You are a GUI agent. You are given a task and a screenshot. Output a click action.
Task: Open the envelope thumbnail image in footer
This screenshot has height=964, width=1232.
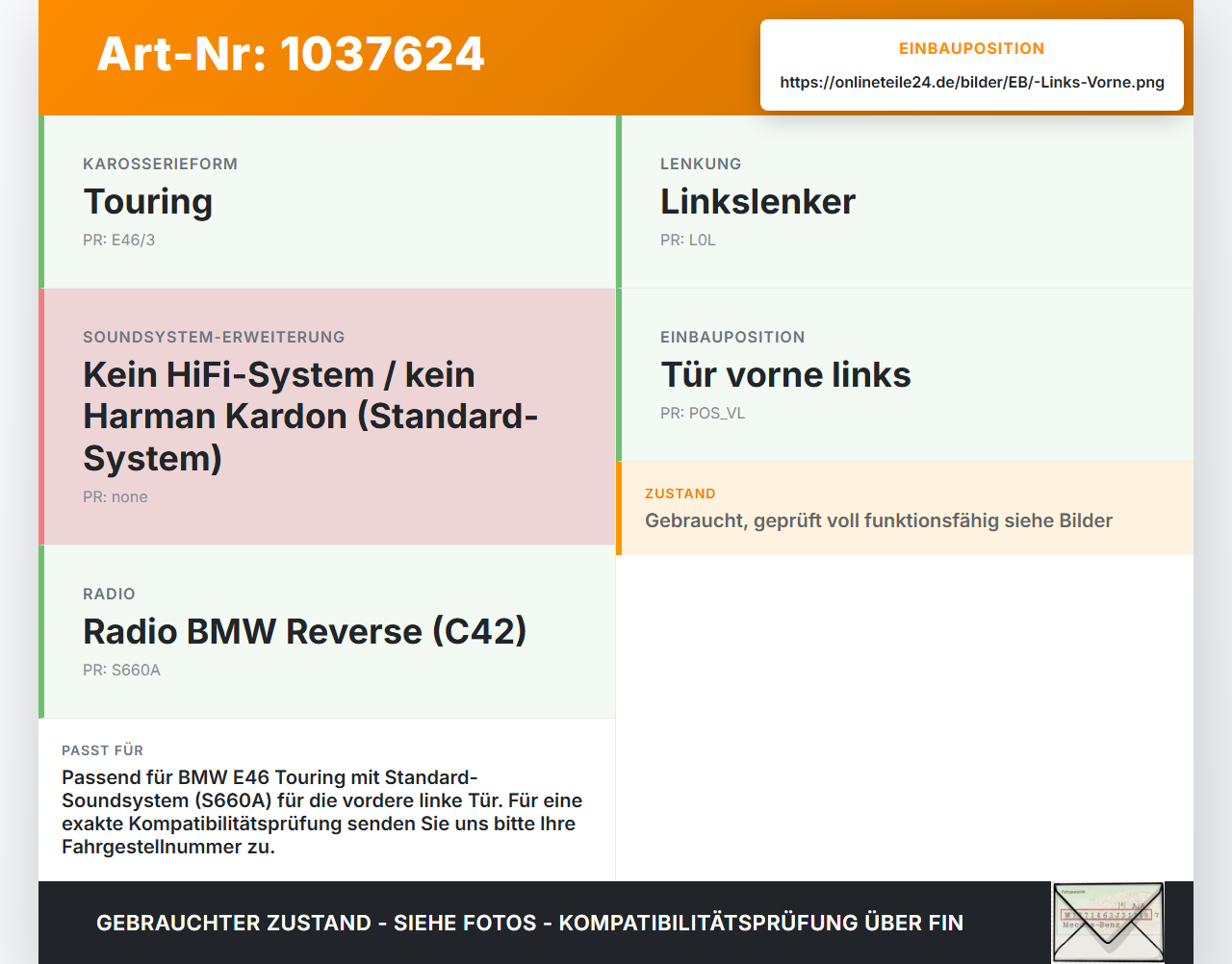click(x=1108, y=923)
